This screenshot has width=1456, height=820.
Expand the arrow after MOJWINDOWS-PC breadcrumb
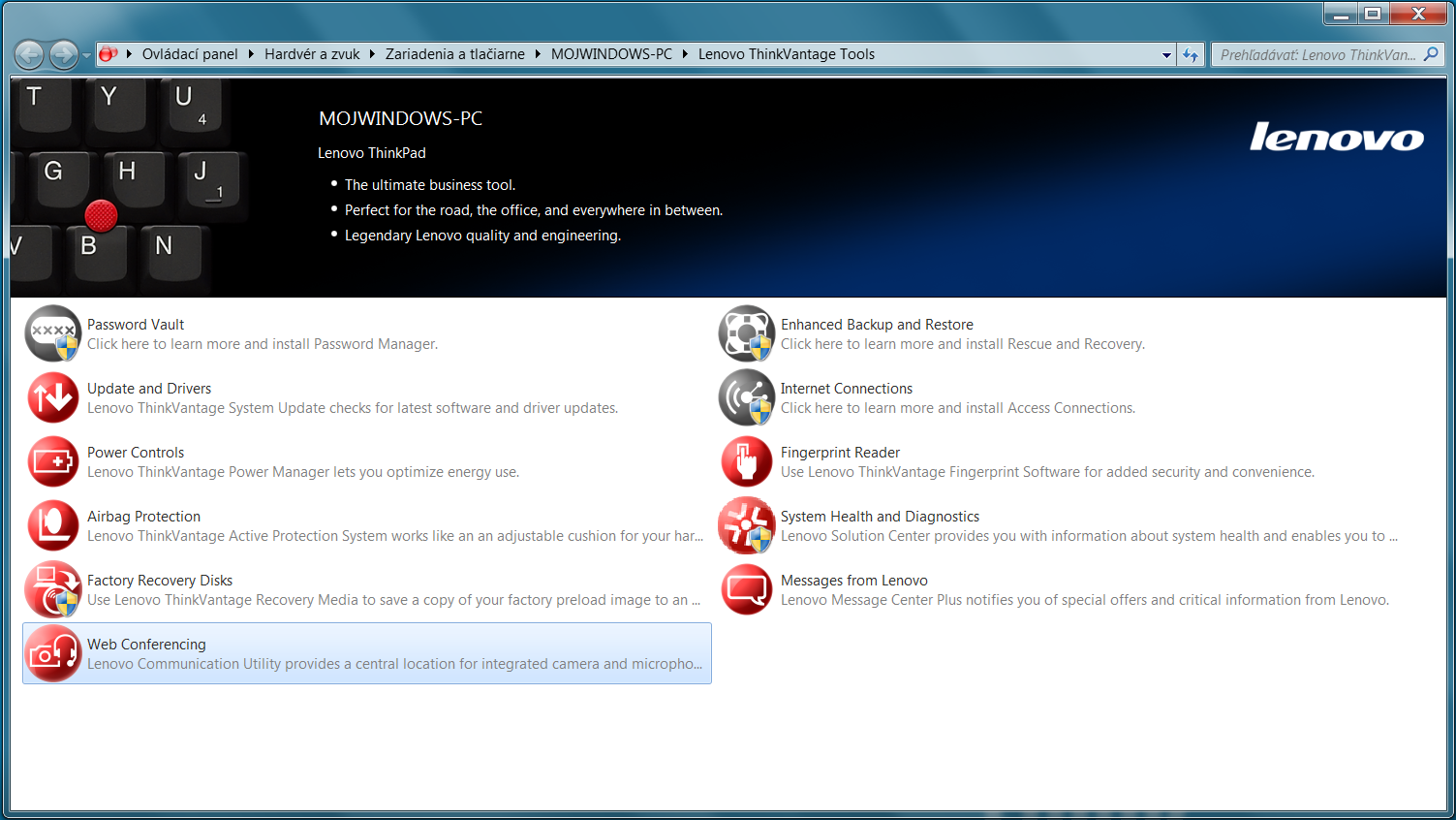click(685, 54)
